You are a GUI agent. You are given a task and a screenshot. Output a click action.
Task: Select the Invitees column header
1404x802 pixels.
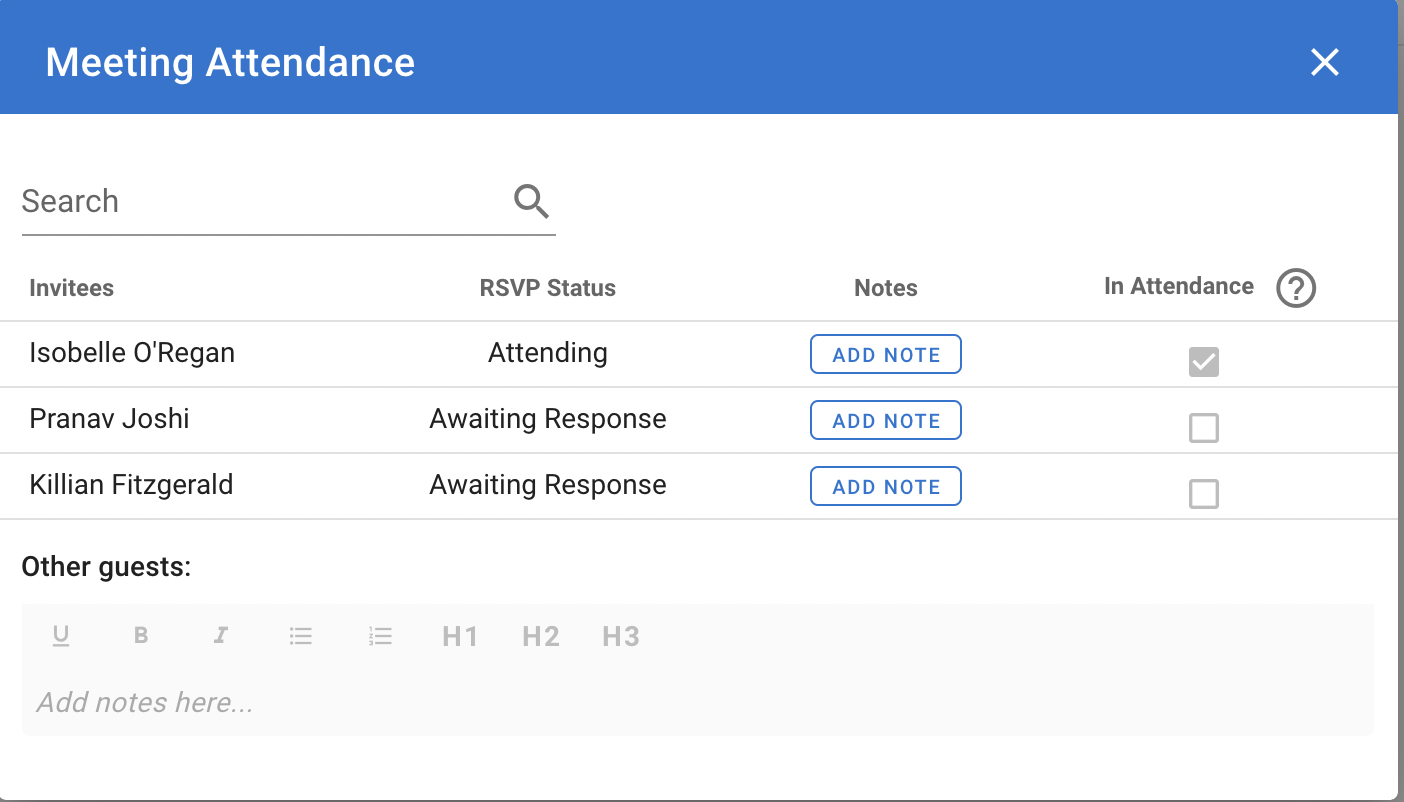coord(72,288)
